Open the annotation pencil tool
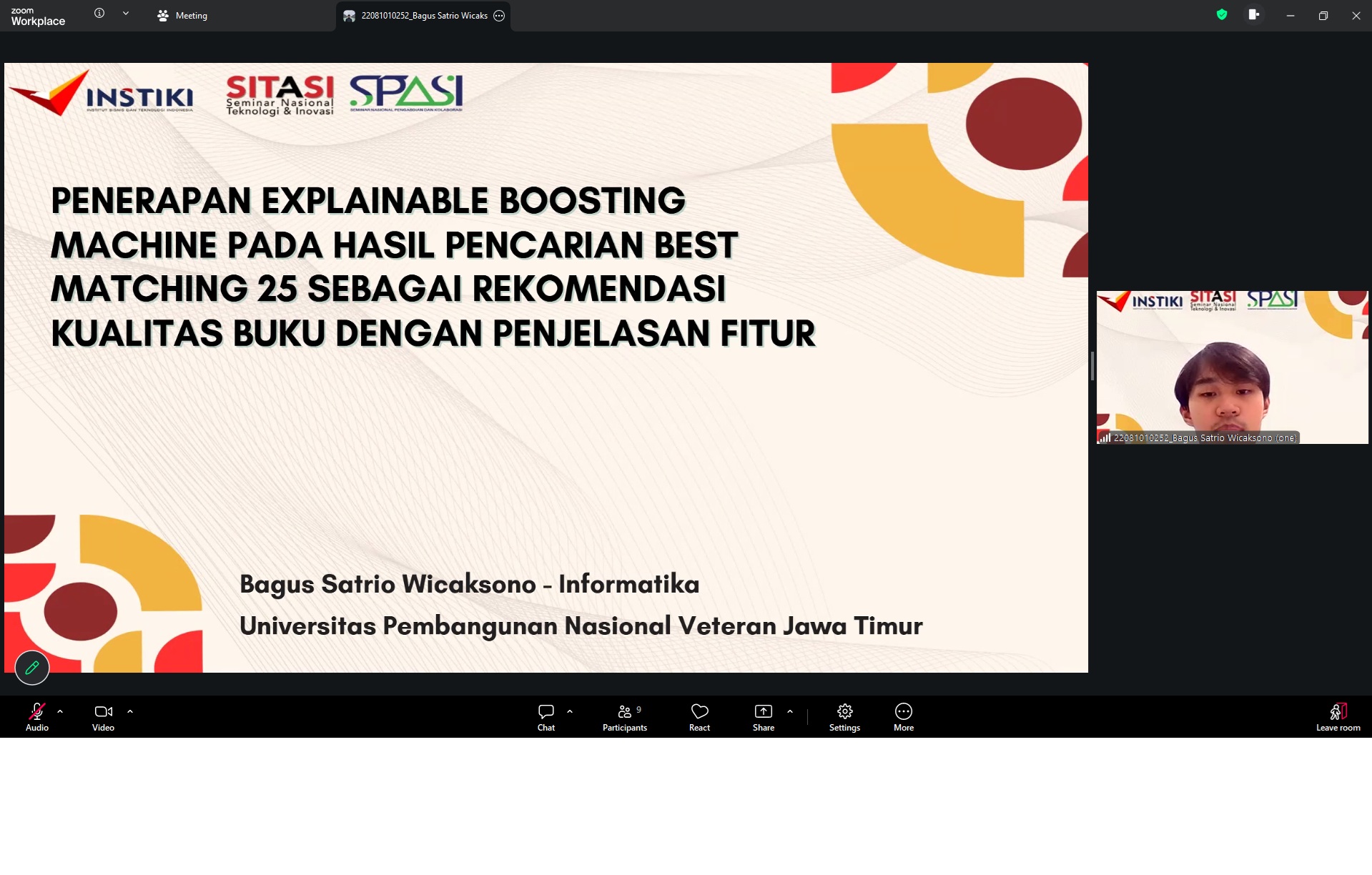Image resolution: width=1372 pixels, height=875 pixels. tap(32, 668)
